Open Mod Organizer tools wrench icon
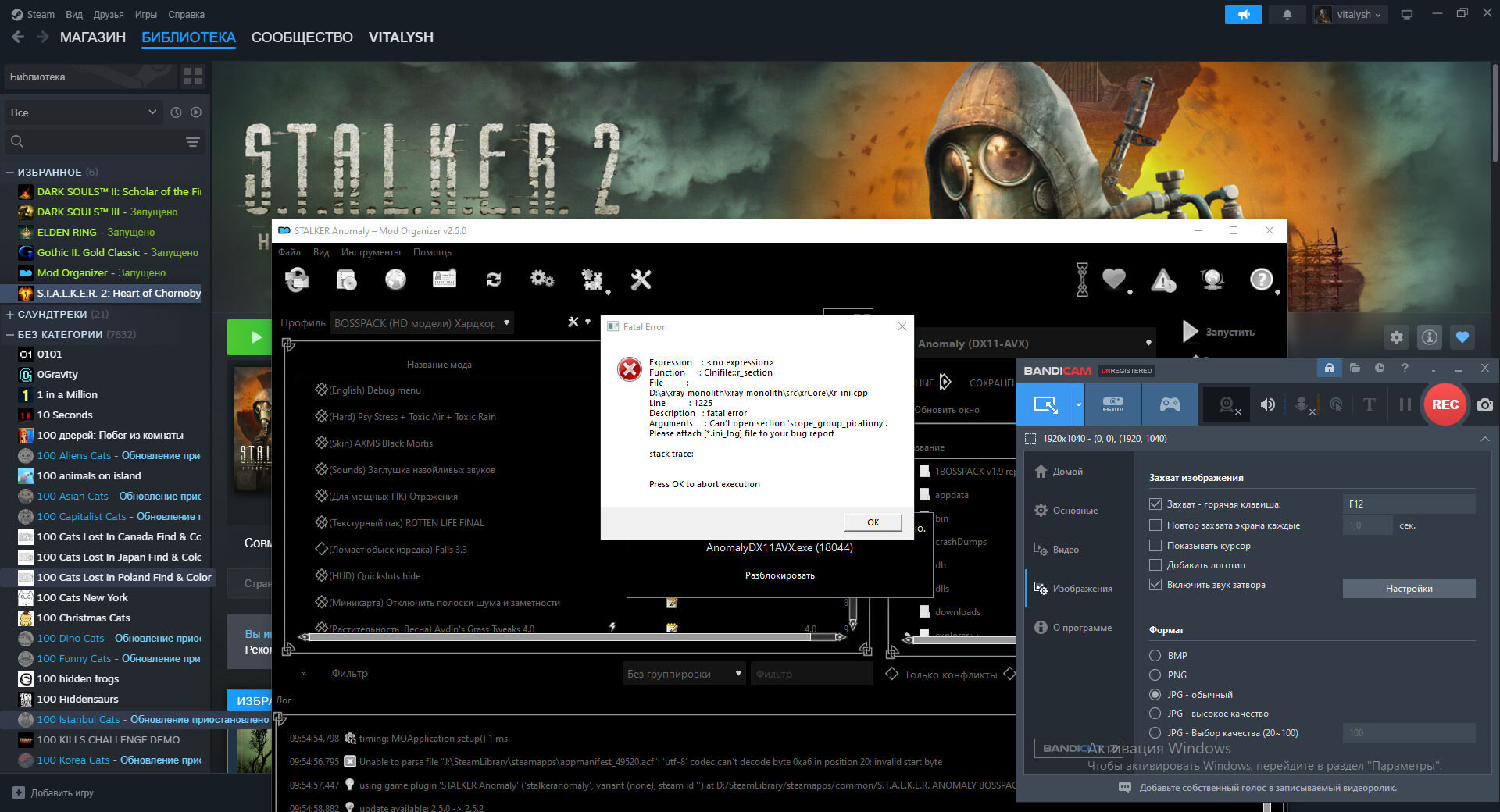The height and width of the screenshot is (812, 1500). pos(641,280)
